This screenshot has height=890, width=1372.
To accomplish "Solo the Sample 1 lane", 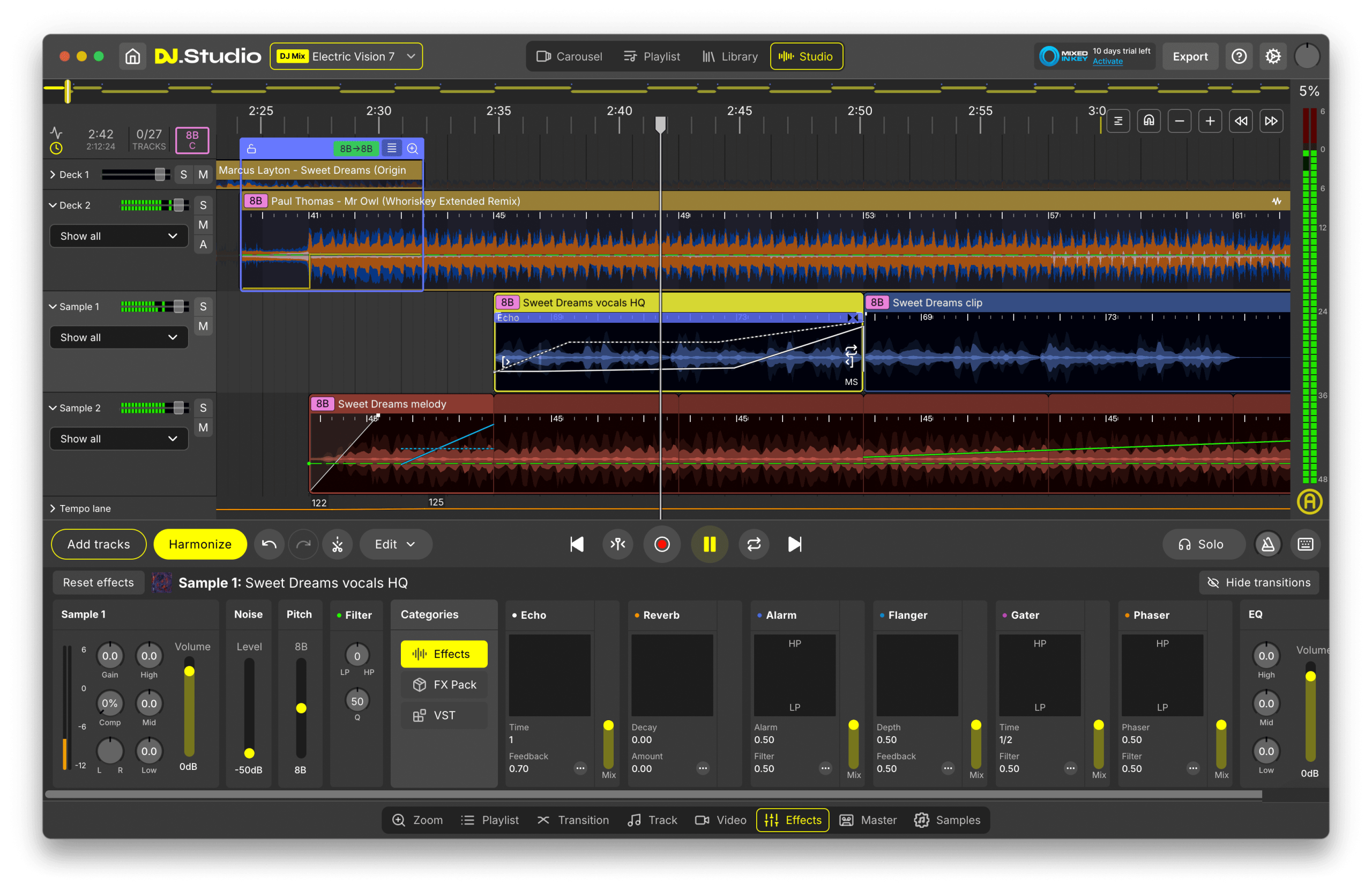I will (203, 306).
